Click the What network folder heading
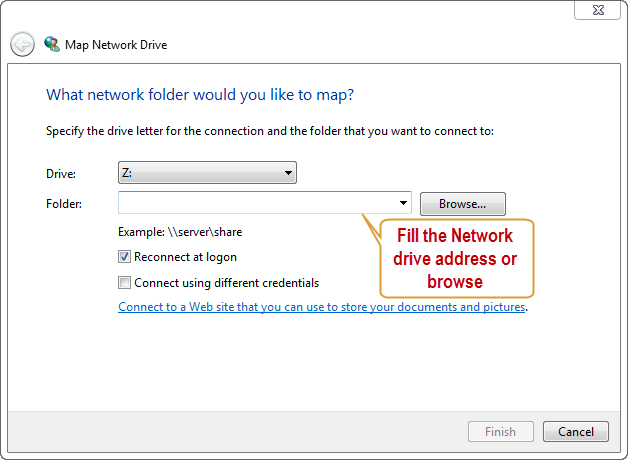This screenshot has height=460, width=628. (200, 95)
